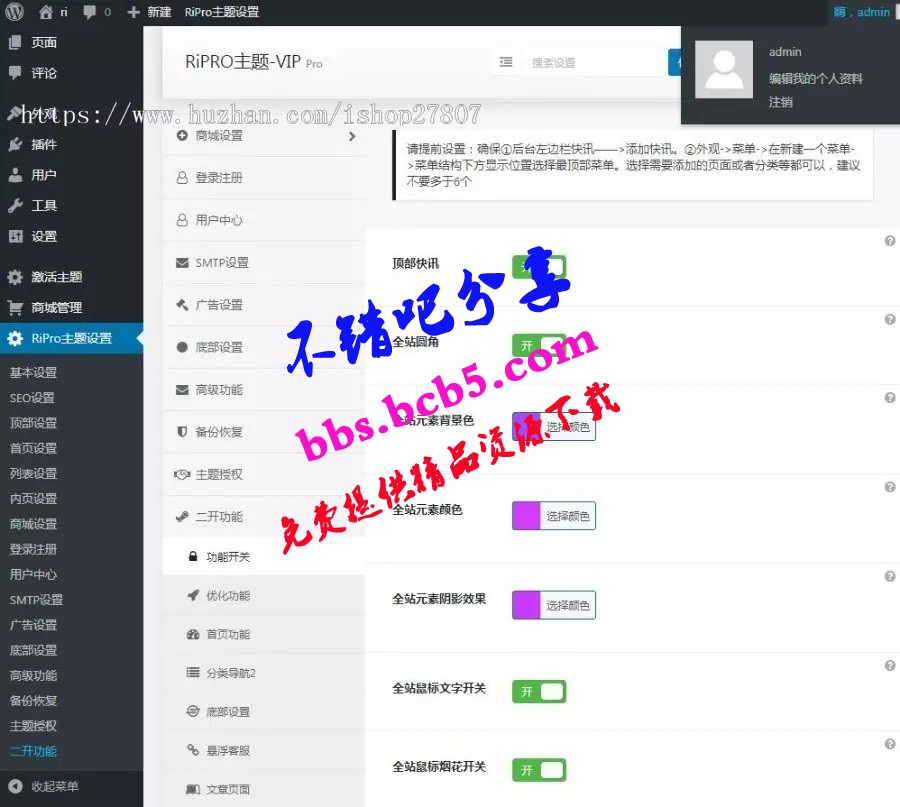Click the highlighted RiPro主题设置 sidebar item
900x807 pixels.
[x=71, y=339]
